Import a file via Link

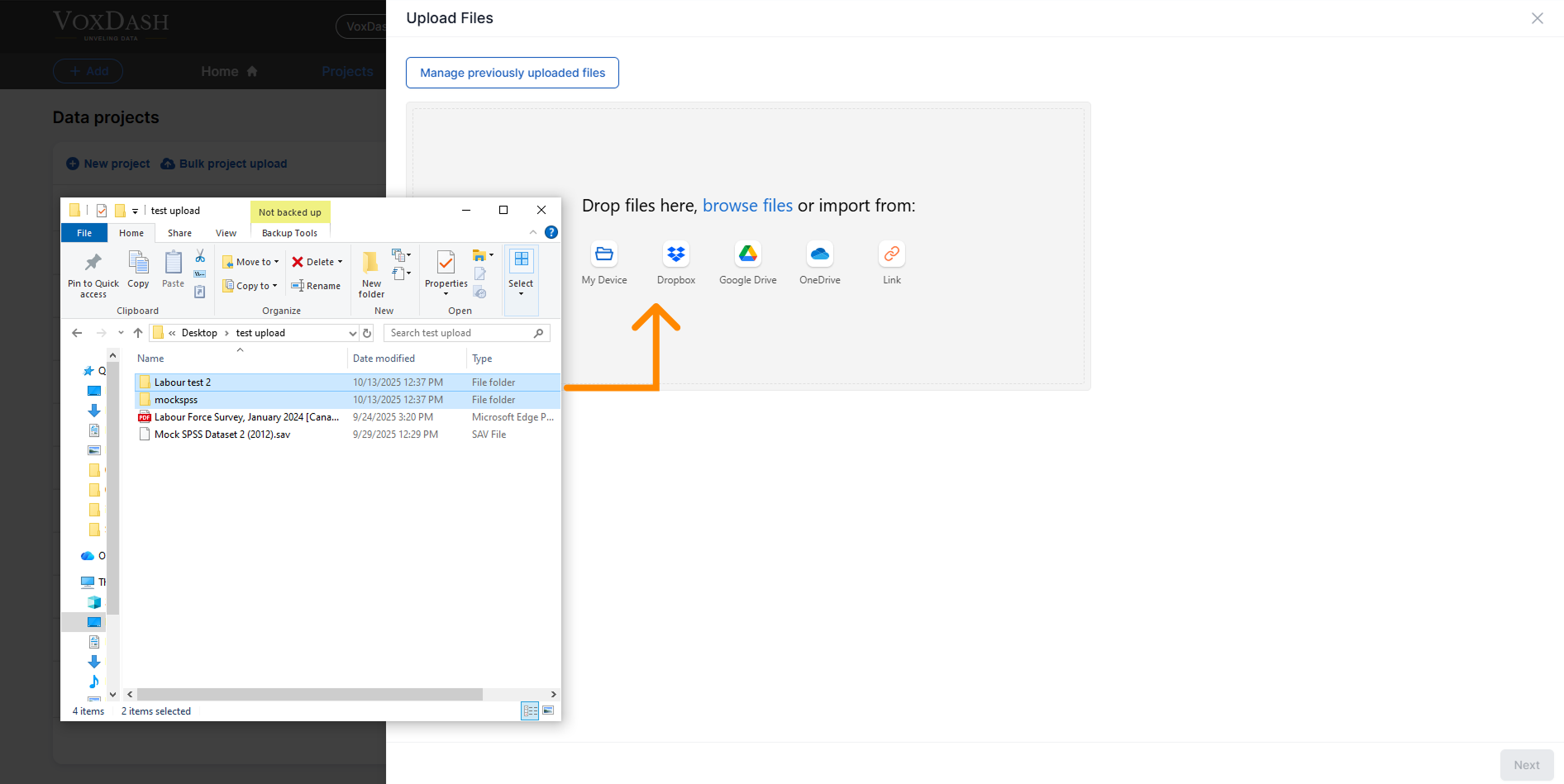[x=892, y=264]
